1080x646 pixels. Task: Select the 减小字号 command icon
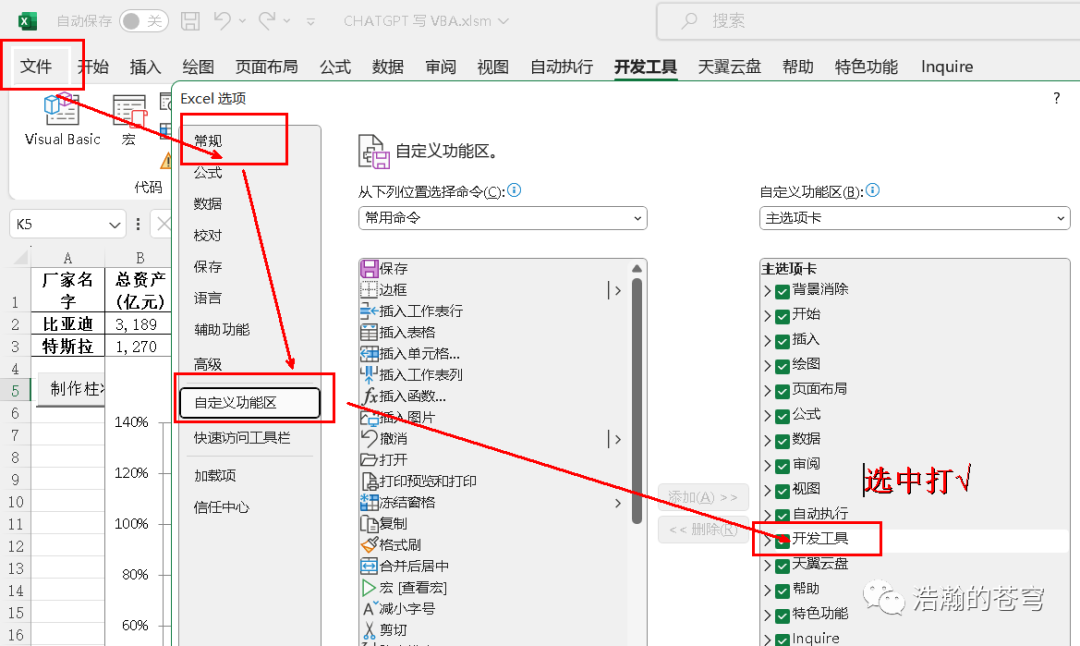coord(369,609)
